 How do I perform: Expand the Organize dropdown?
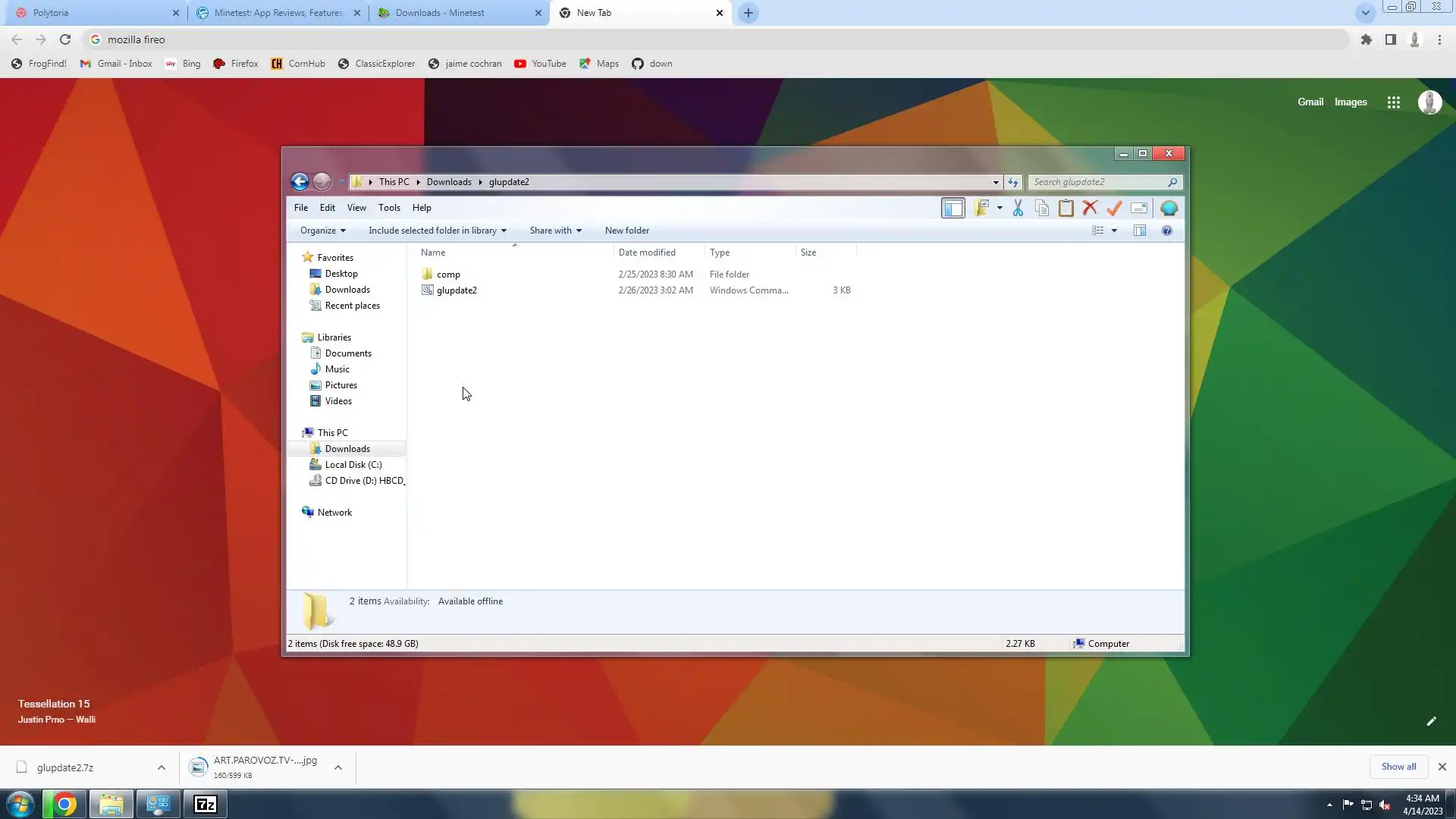click(322, 231)
